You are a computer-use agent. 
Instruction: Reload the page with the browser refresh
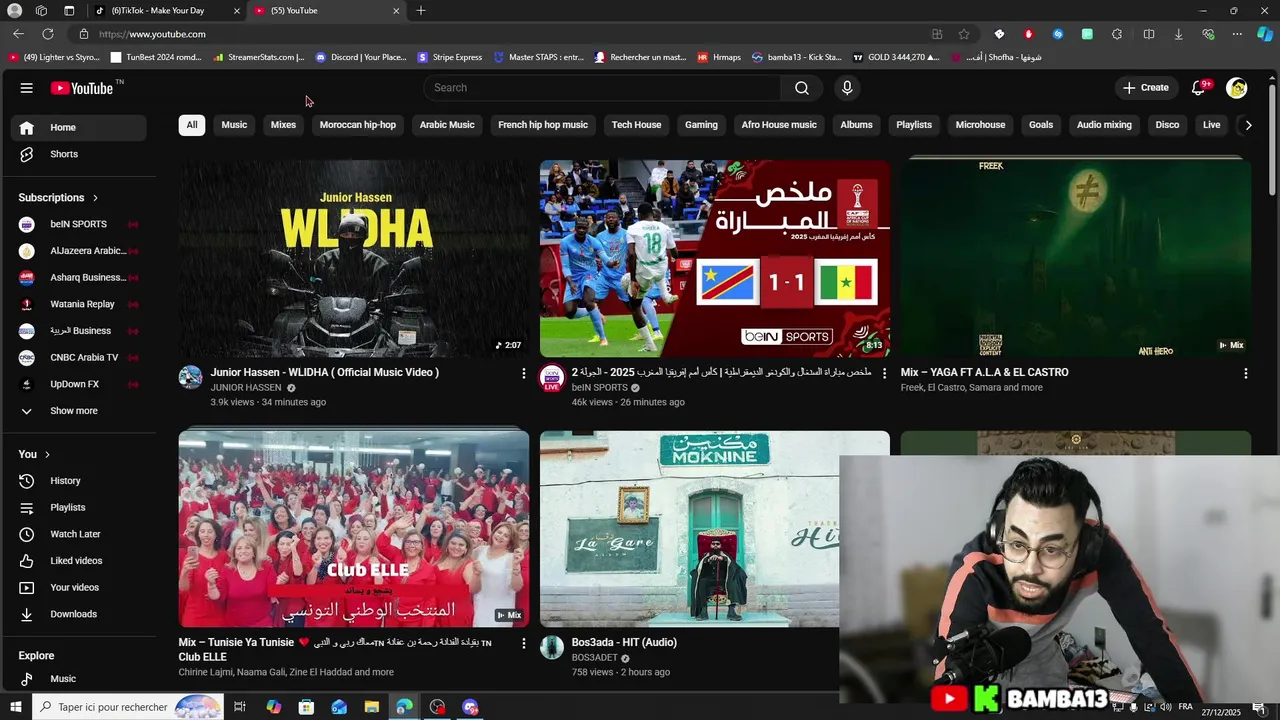pyautogui.click(x=47, y=34)
